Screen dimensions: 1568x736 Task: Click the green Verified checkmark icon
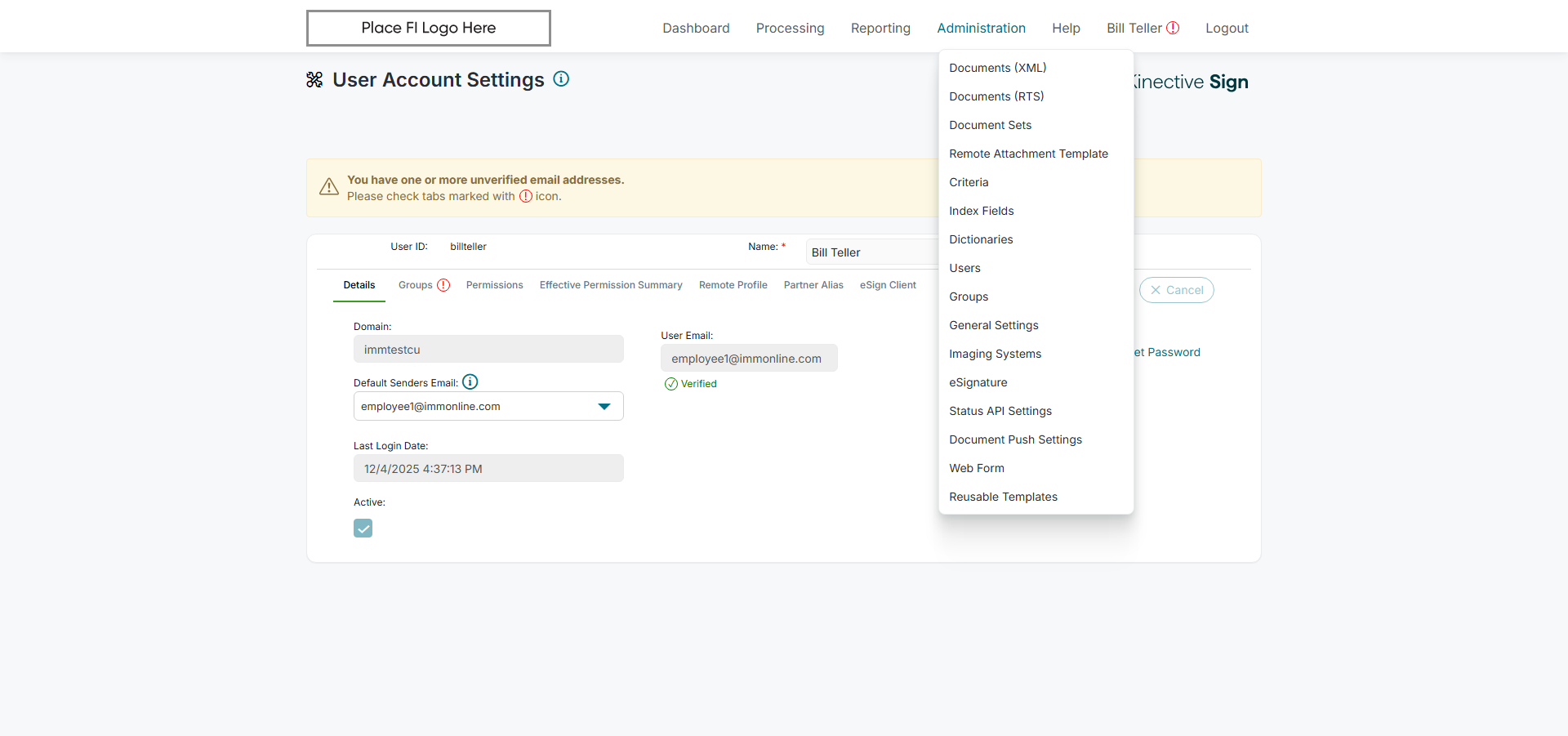pos(671,384)
